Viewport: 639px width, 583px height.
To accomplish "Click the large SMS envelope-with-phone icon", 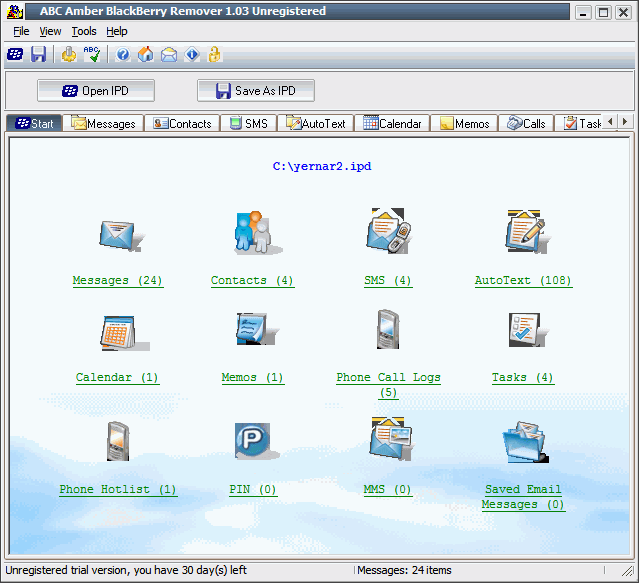I will click(x=388, y=231).
